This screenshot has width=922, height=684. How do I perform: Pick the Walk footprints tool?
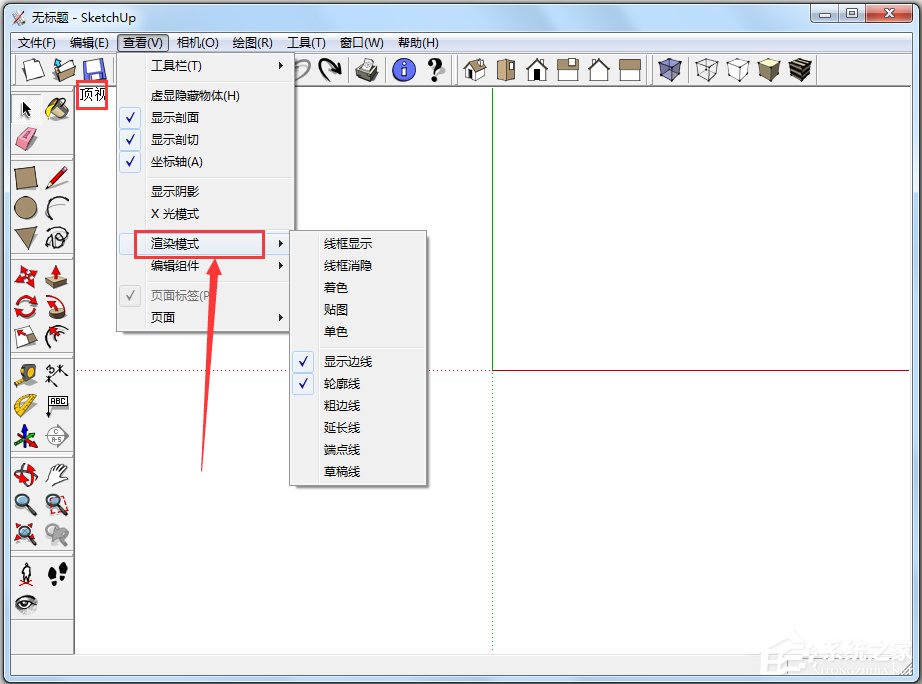tap(57, 573)
